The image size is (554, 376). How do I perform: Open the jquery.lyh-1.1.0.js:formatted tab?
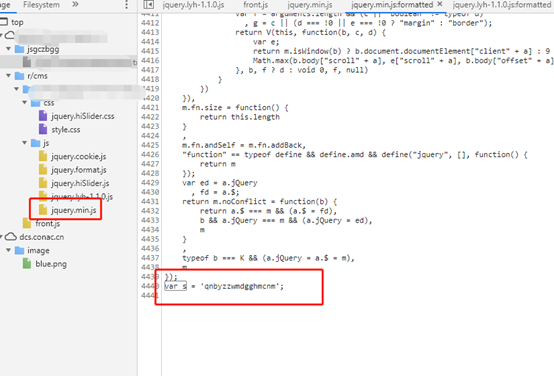(502, 5)
